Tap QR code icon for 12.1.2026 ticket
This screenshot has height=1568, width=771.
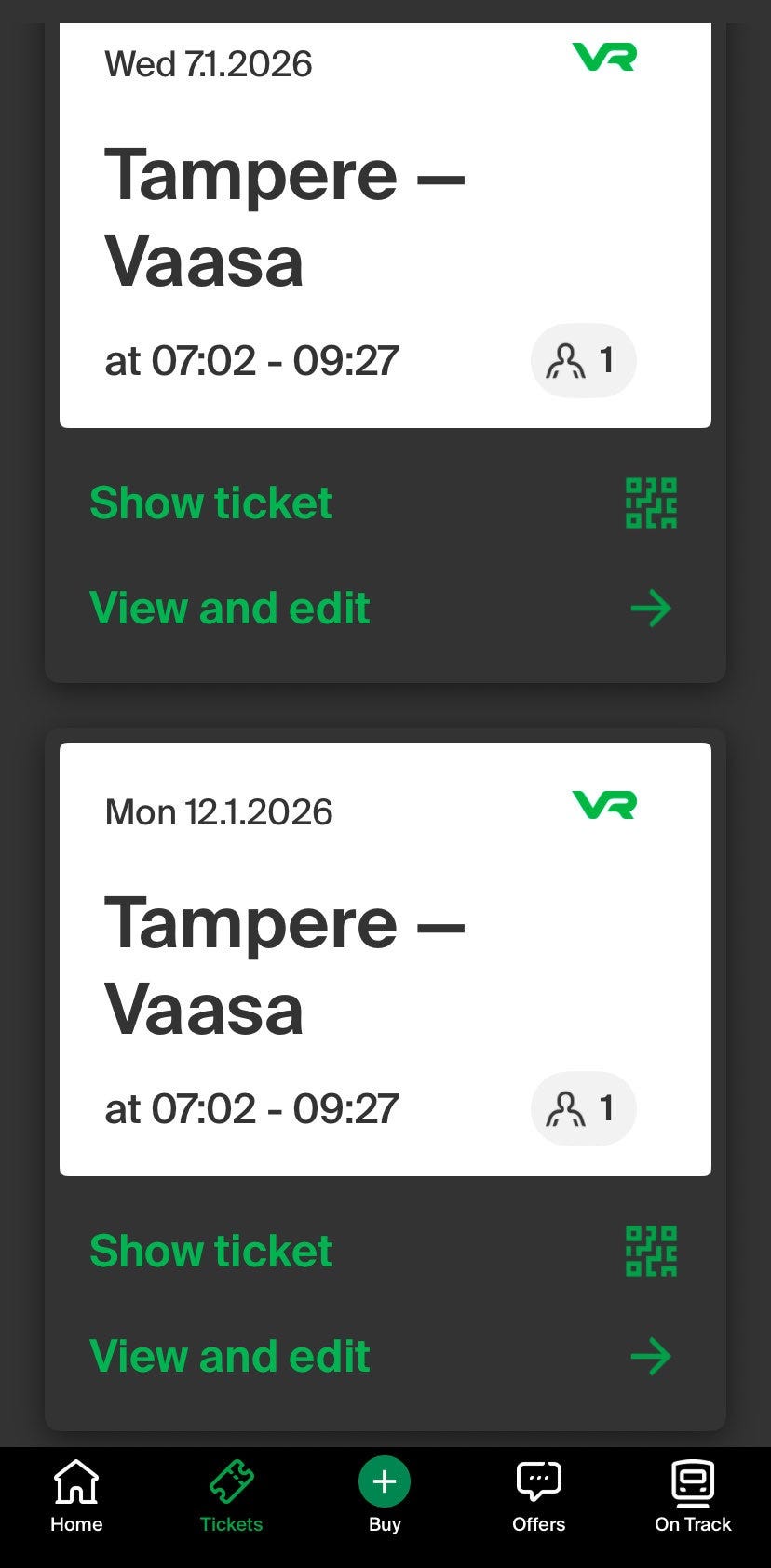click(651, 1251)
